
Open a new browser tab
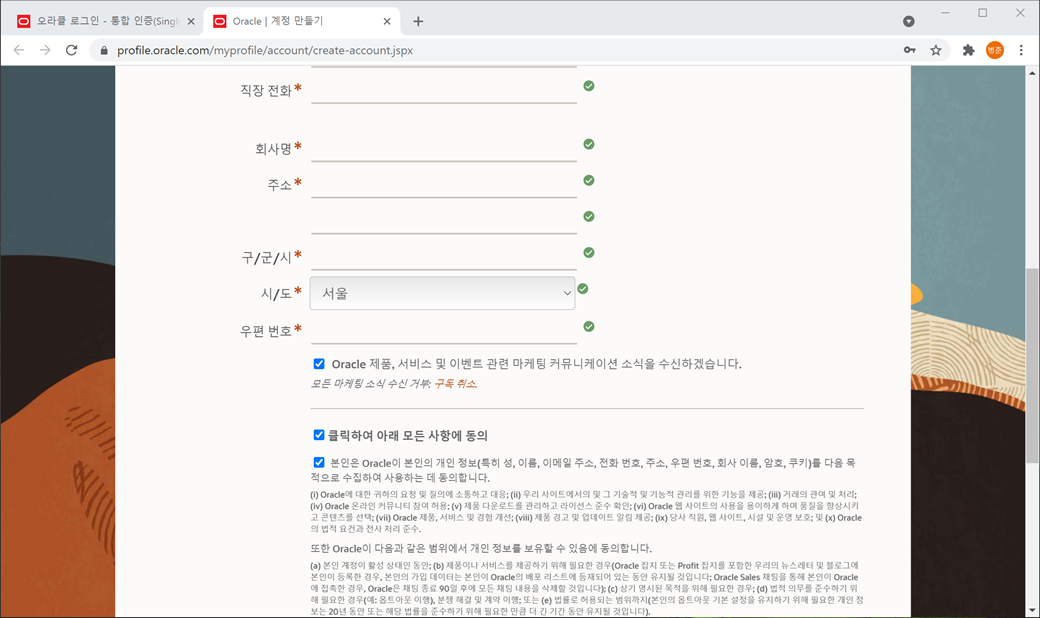click(x=418, y=21)
